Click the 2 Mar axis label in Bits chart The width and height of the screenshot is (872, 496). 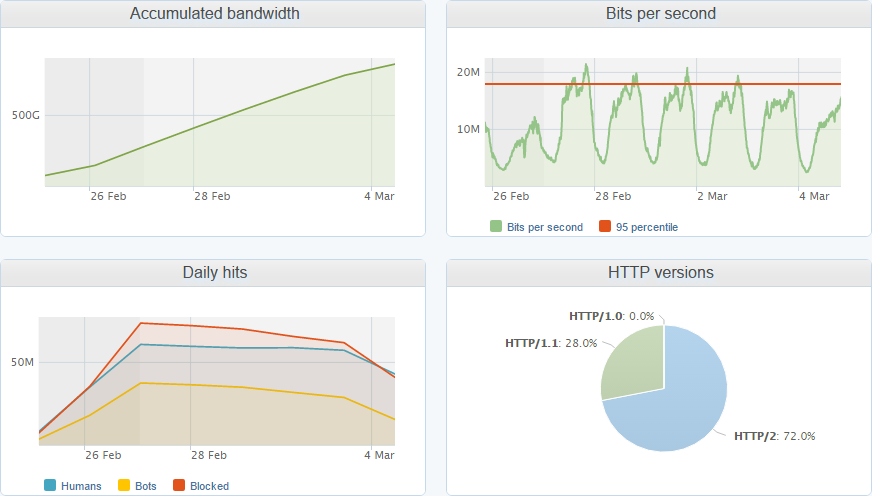tap(712, 196)
